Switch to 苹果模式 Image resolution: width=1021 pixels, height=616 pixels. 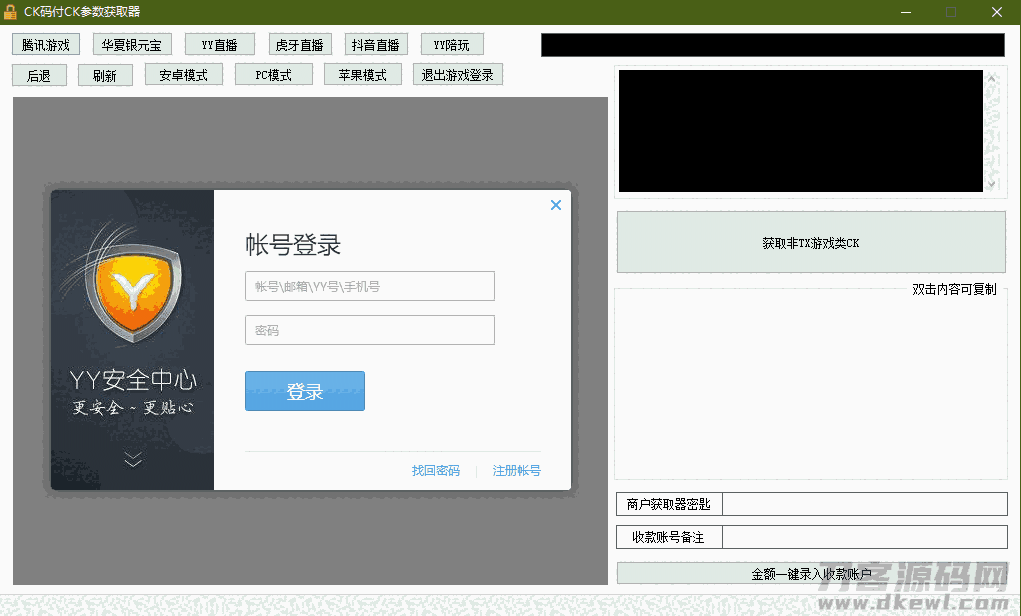(363, 75)
